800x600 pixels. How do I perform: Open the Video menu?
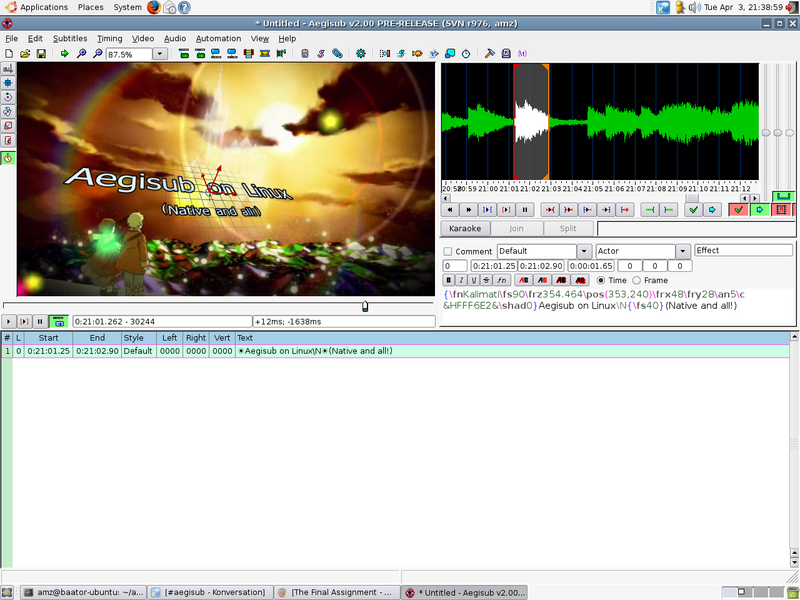tap(143, 38)
